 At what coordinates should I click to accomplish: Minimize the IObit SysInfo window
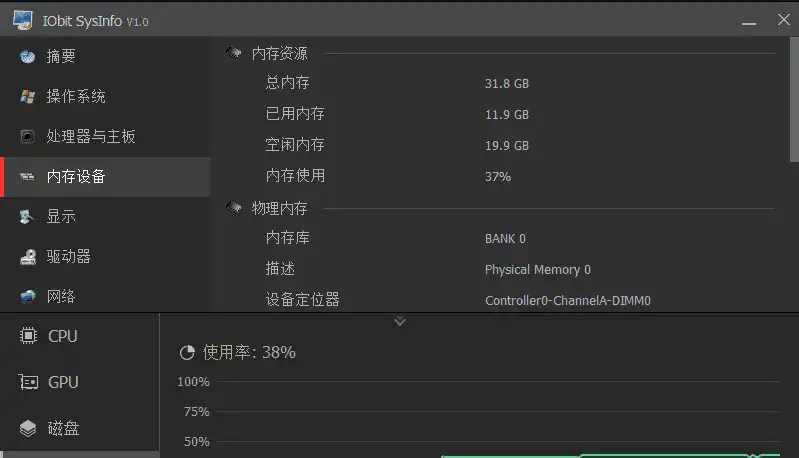click(749, 21)
